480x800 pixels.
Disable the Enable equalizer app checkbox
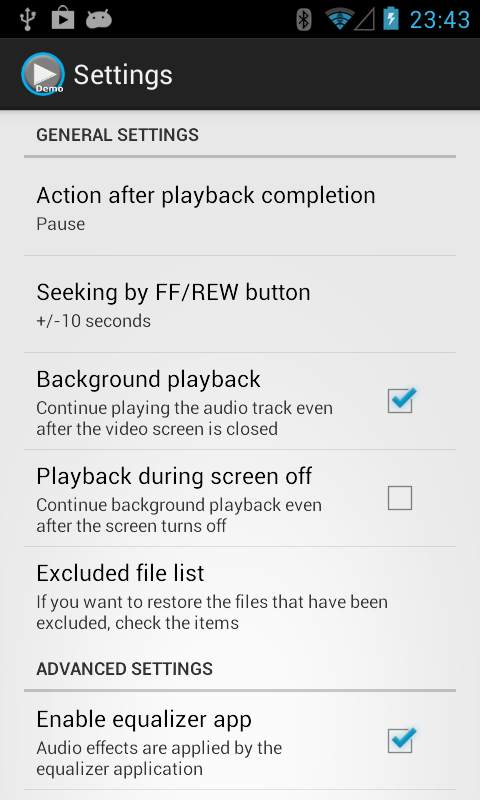click(401, 740)
